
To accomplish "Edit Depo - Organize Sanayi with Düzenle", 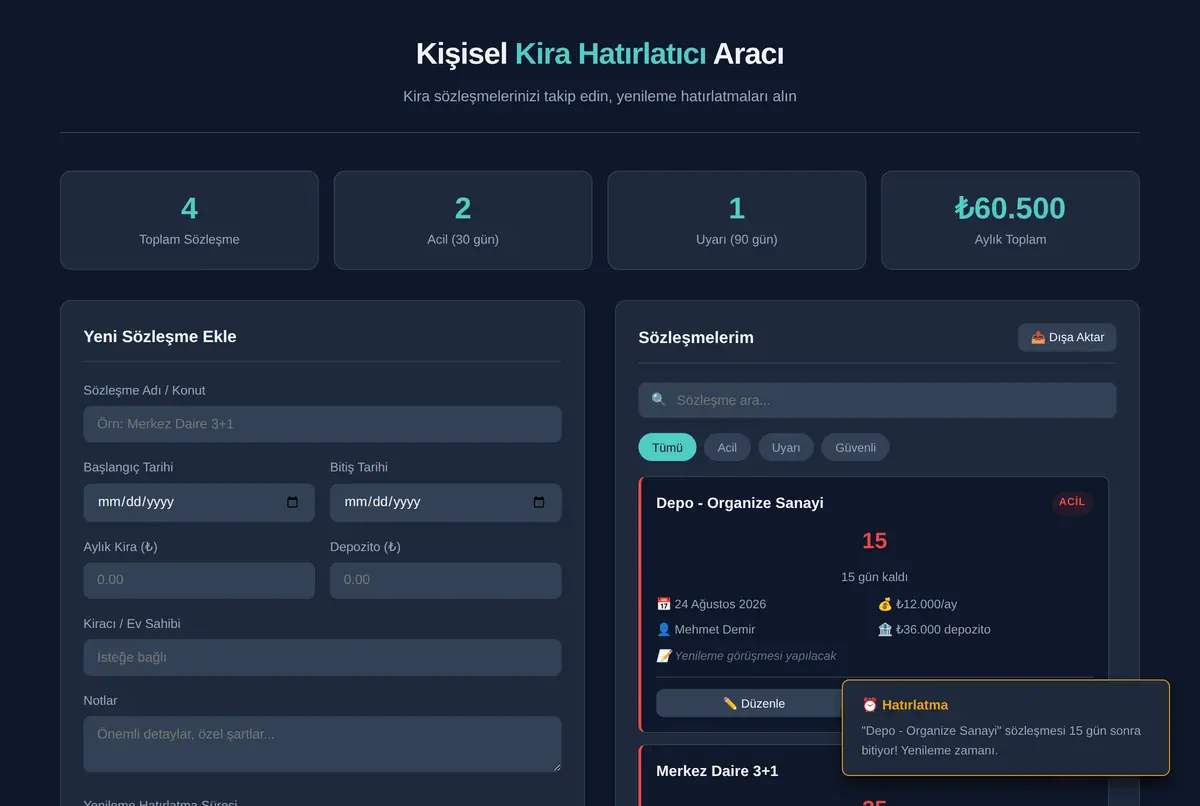I will tap(753, 703).
